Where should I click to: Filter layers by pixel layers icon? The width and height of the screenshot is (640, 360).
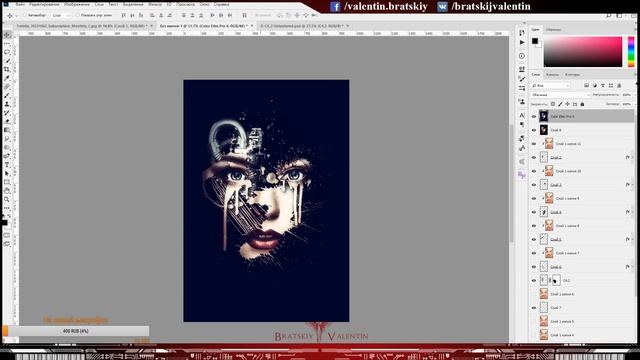click(x=587, y=85)
